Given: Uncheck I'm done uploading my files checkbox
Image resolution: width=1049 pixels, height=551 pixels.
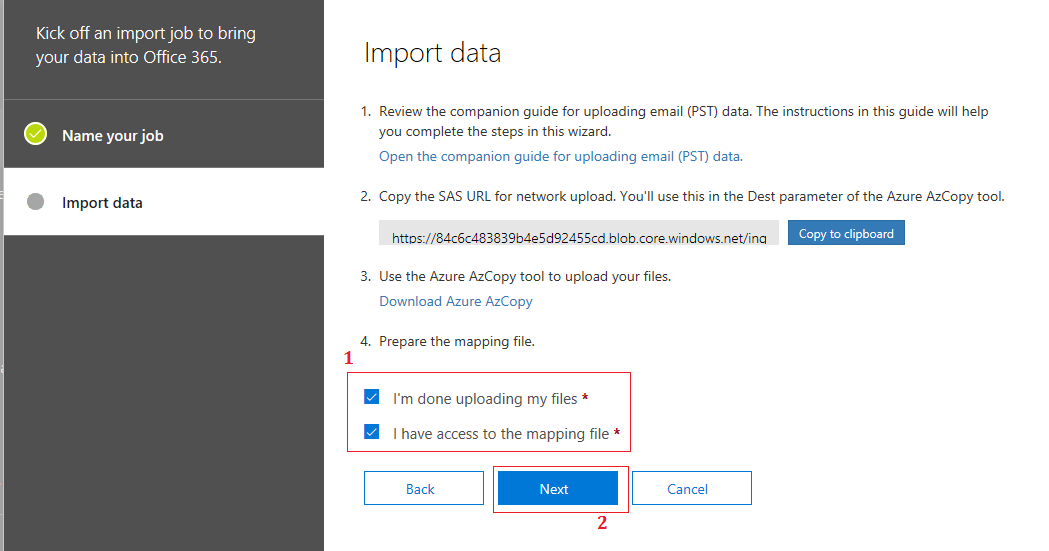Looking at the screenshot, I should pos(372,397).
